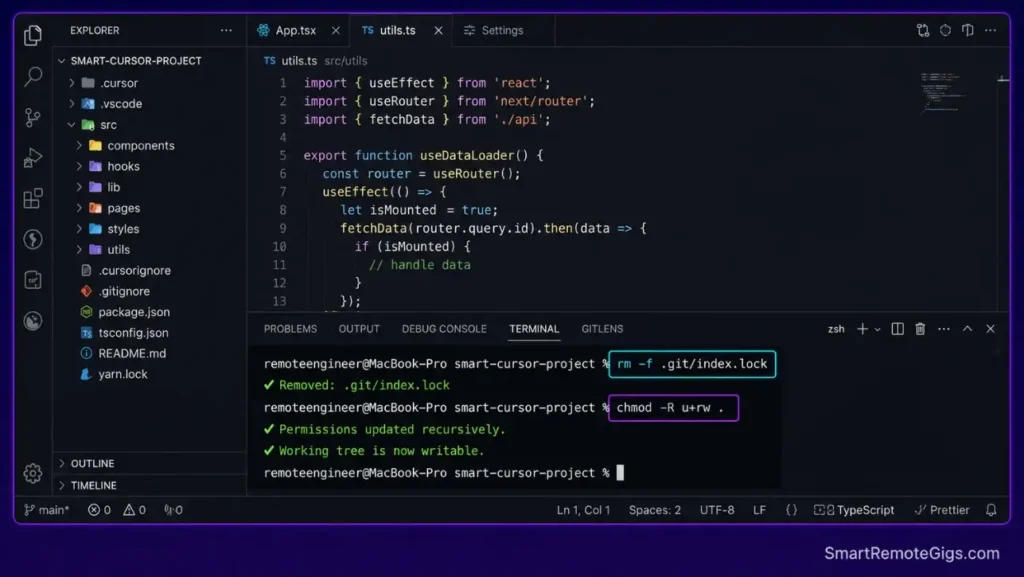
Task: Click UTF-8 encoding in the status bar
Action: click(717, 510)
